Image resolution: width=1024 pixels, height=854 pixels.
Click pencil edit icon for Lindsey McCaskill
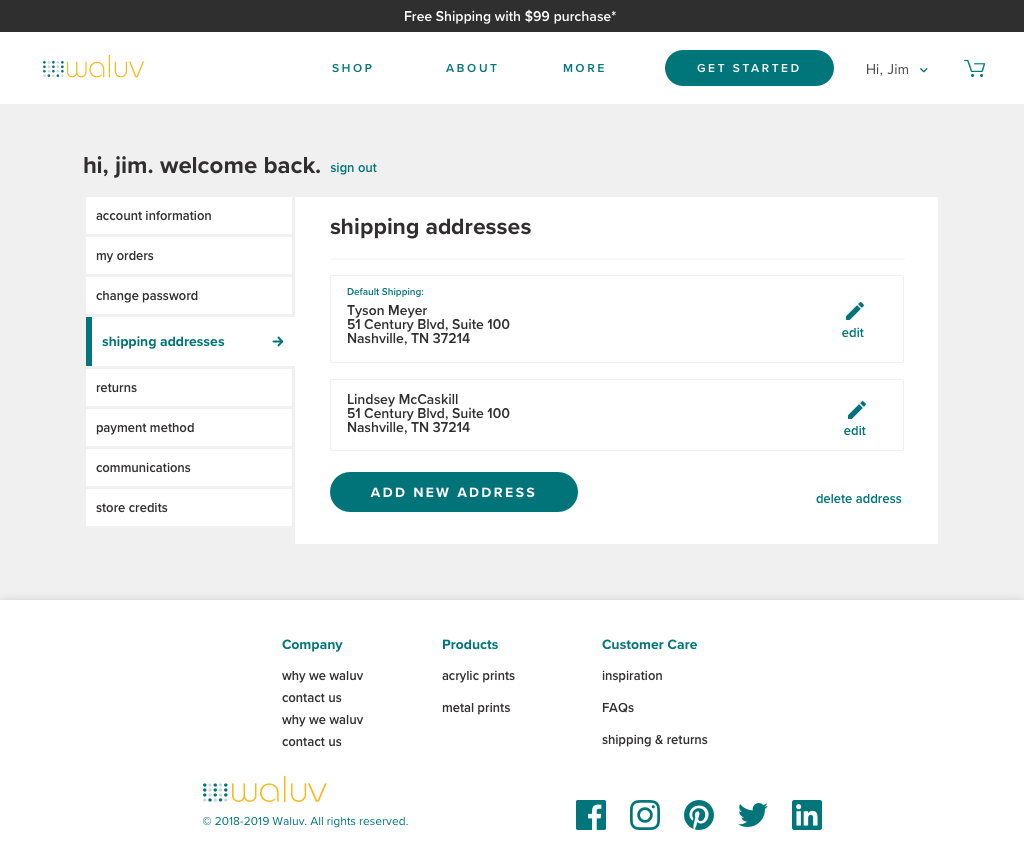[856, 410]
